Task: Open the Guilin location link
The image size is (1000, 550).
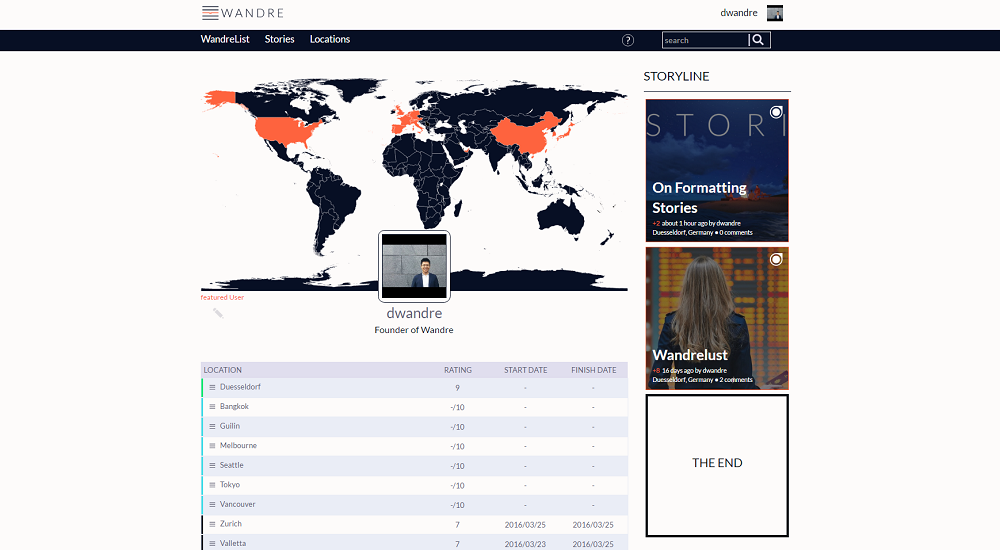Action: point(230,426)
